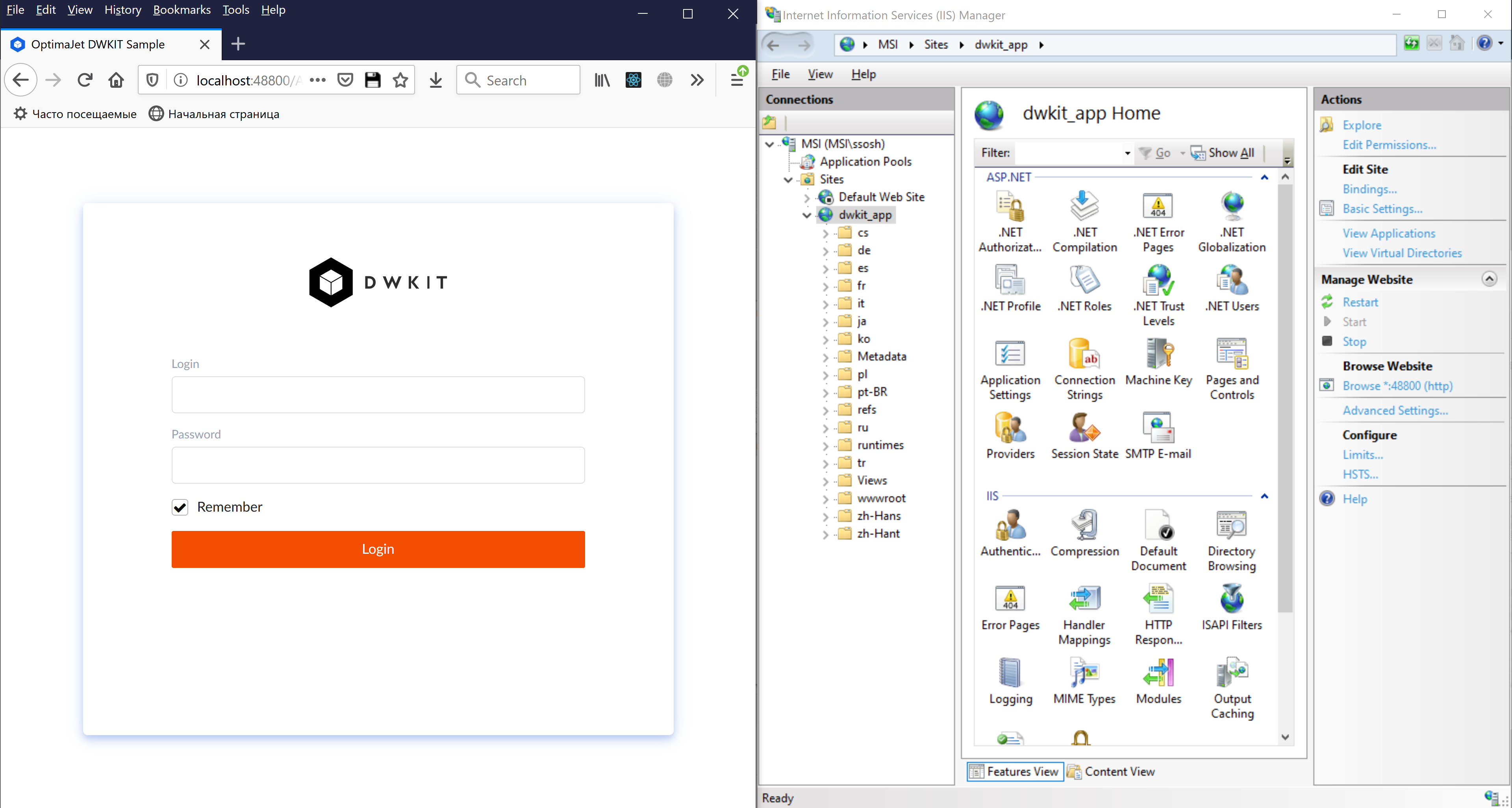
Task: Open Compression feature
Action: point(1084,533)
